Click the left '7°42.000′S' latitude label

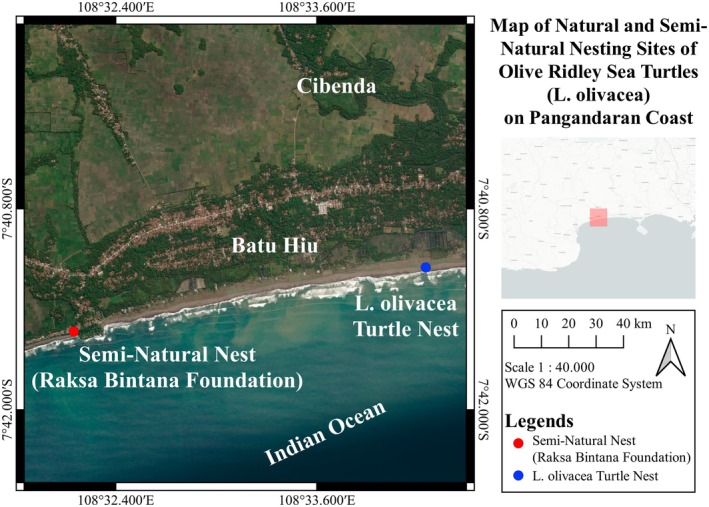tap(8, 410)
